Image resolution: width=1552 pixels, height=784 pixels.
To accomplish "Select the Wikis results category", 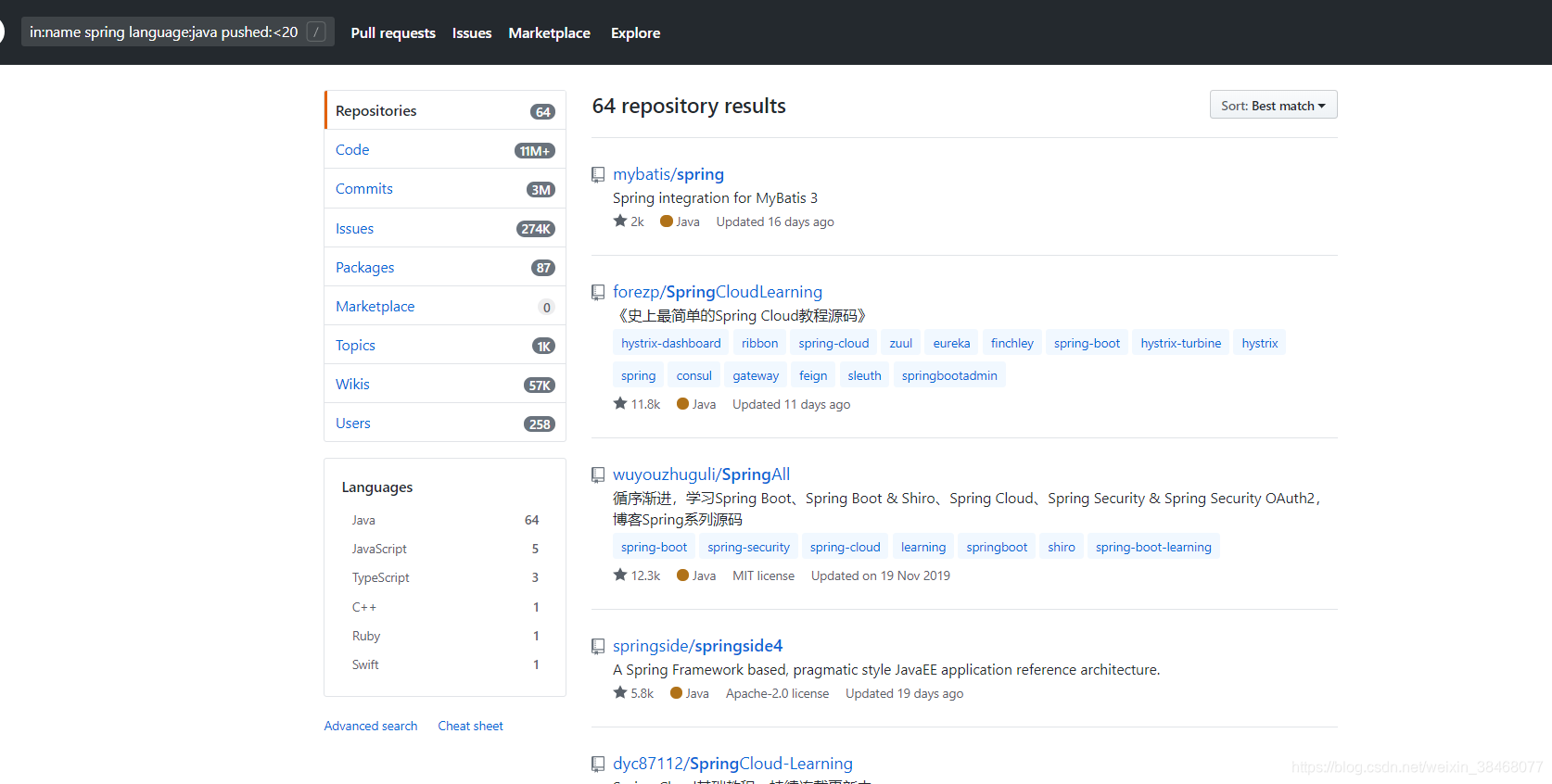I will pos(445,384).
